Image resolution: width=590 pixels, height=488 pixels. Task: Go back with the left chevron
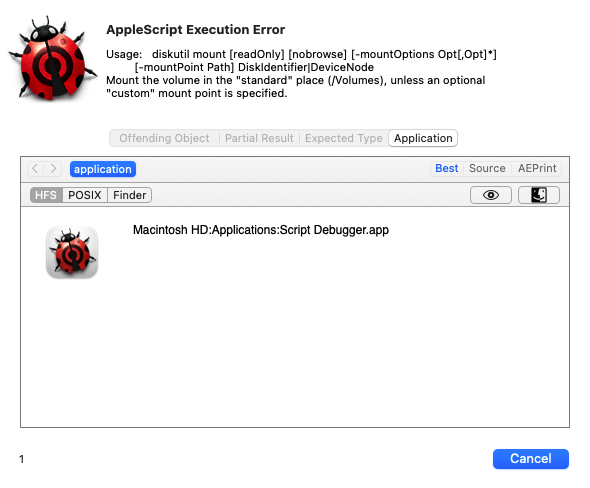35,169
